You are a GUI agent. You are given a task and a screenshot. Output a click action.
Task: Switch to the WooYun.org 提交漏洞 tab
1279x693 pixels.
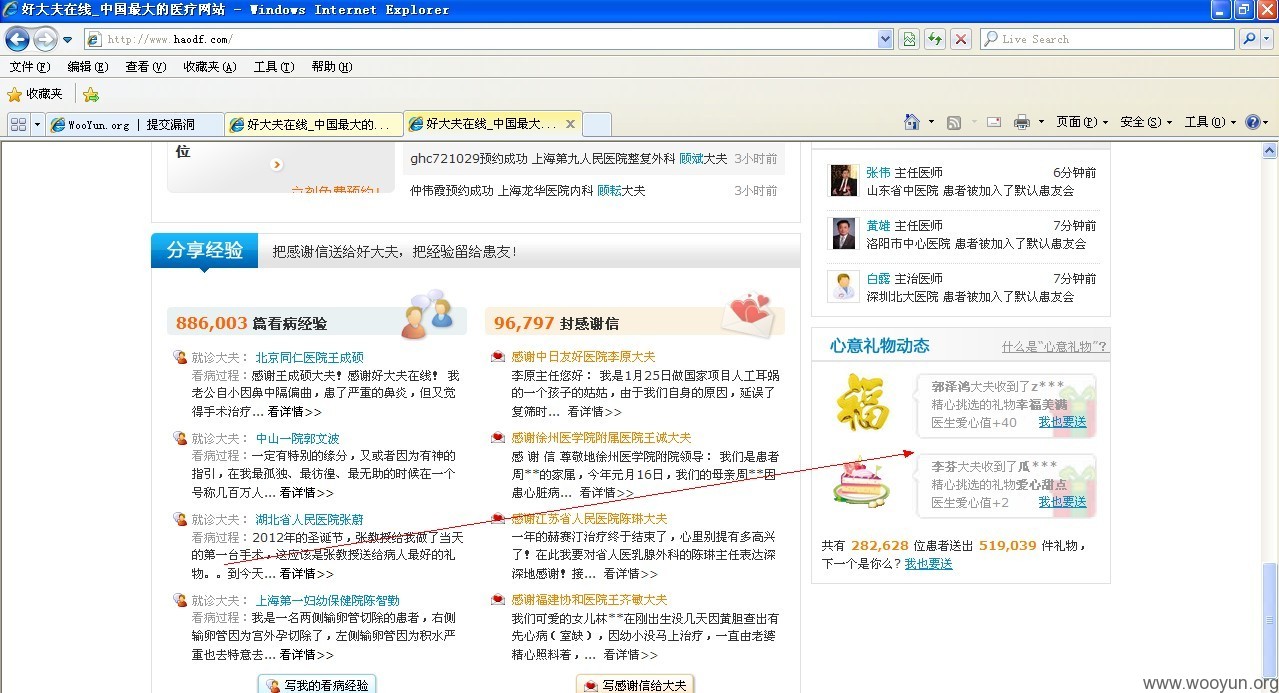(134, 125)
